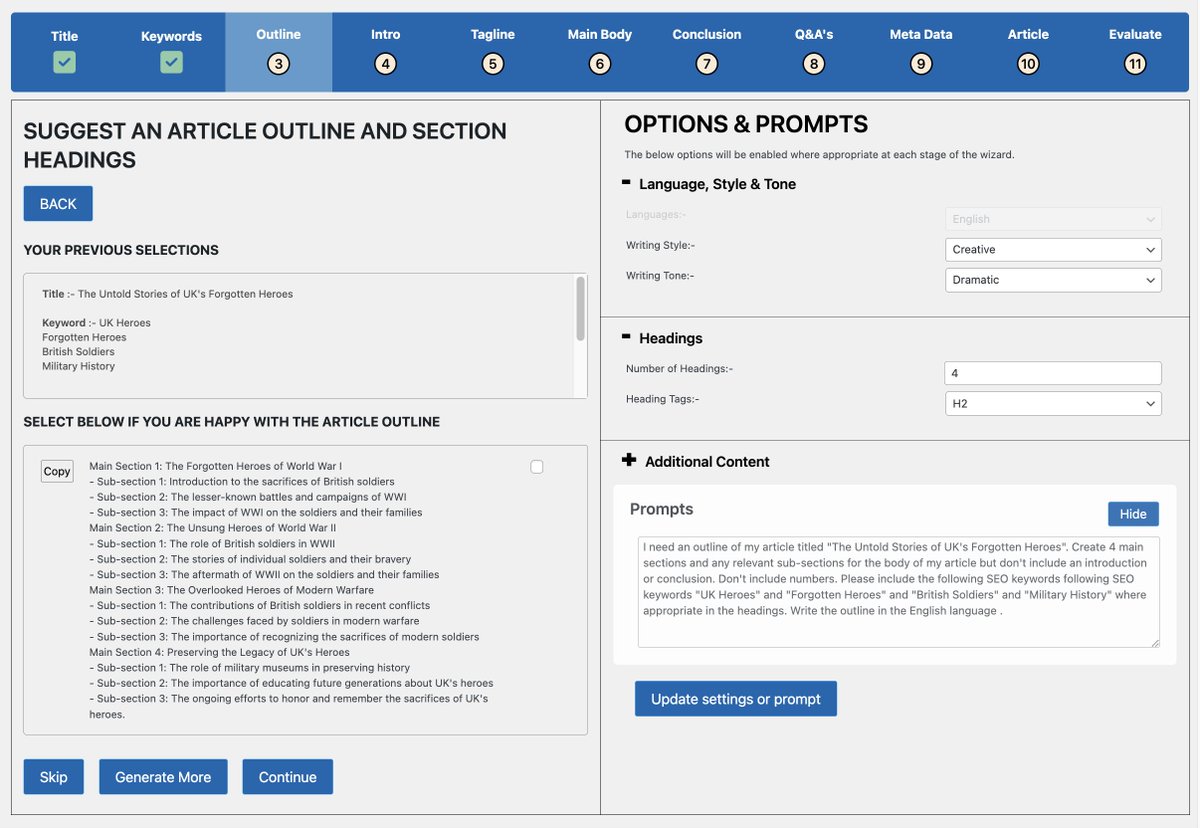Click the Skip button
Image resolution: width=1200 pixels, height=828 pixels.
(x=54, y=777)
